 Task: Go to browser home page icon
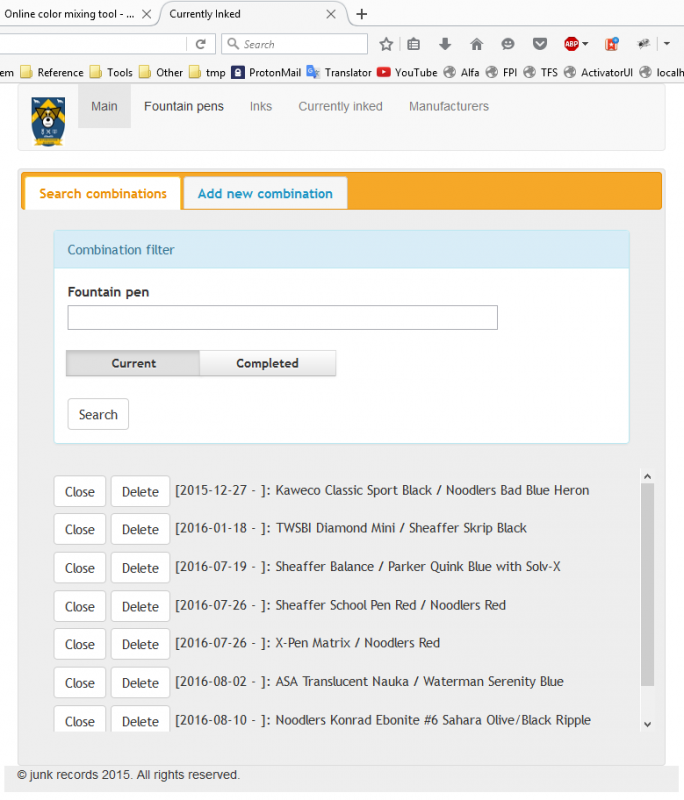coord(476,44)
